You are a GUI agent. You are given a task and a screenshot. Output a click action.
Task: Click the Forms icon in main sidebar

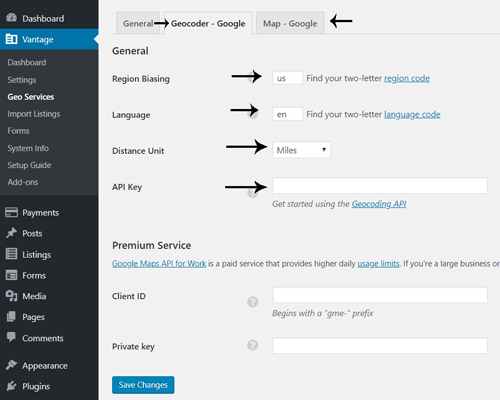[x=11, y=275]
